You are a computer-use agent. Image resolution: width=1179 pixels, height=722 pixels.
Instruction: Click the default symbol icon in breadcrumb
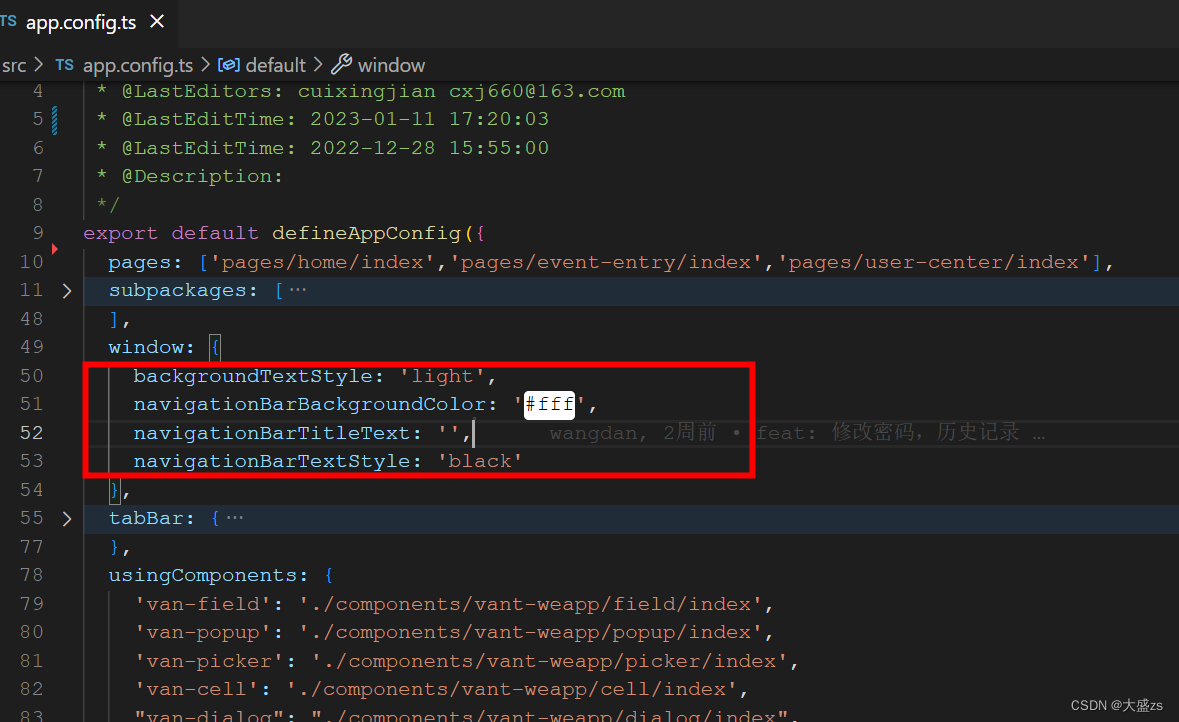(x=229, y=65)
